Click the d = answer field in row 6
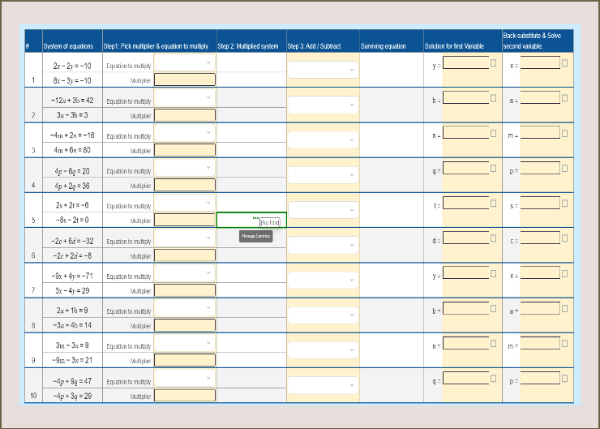The image size is (600, 429). tap(466, 238)
